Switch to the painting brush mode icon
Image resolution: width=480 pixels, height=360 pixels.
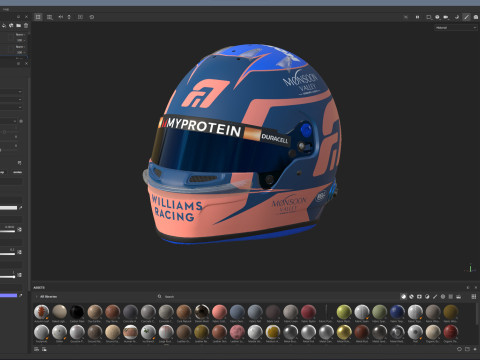(x=466, y=17)
